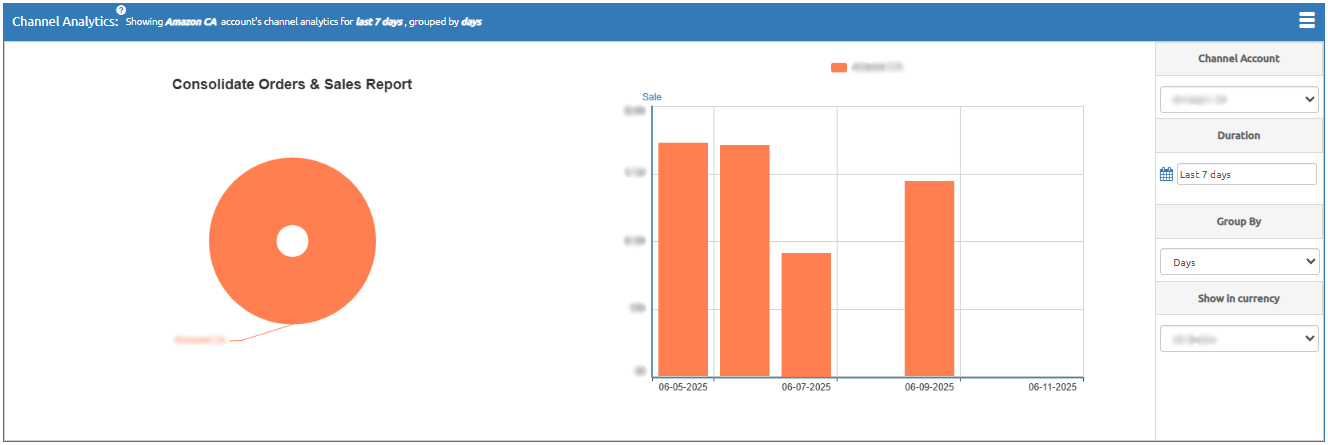This screenshot has width=1328, height=445.
Task: Open the hamburger menu in the header
Action: 1306,20
